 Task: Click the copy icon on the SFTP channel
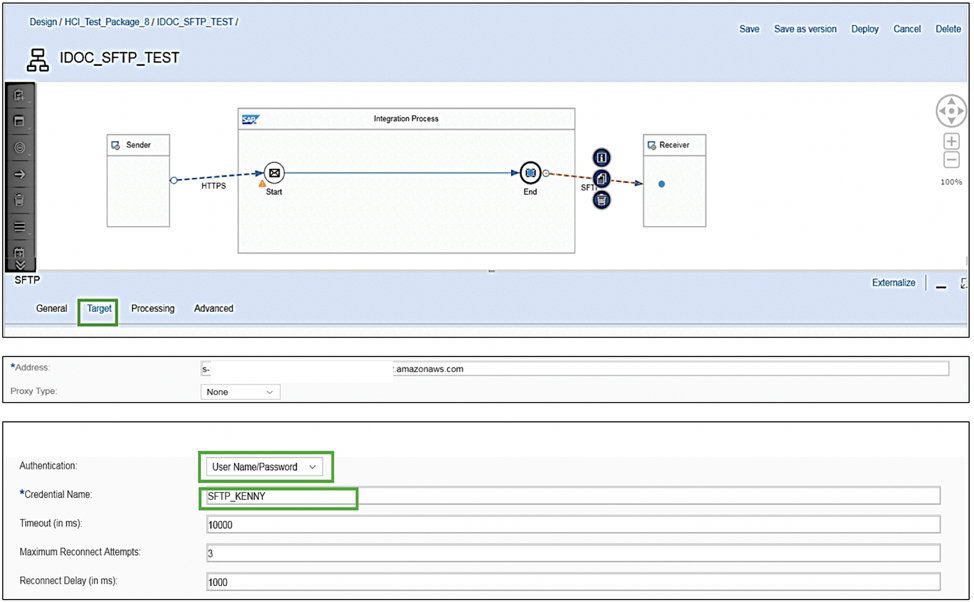602,179
